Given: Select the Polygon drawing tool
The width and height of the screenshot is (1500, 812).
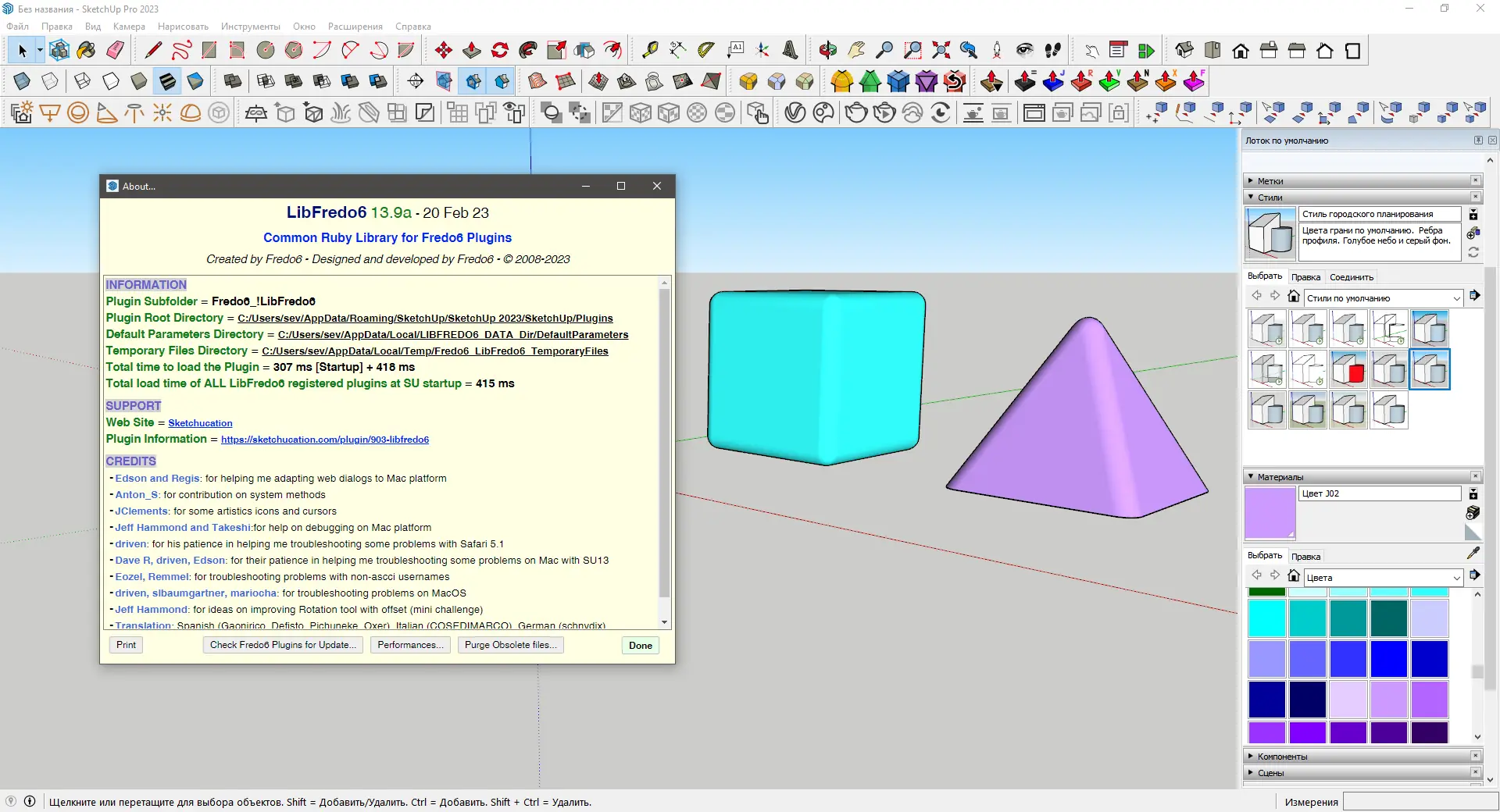Looking at the screenshot, I should [x=294, y=51].
